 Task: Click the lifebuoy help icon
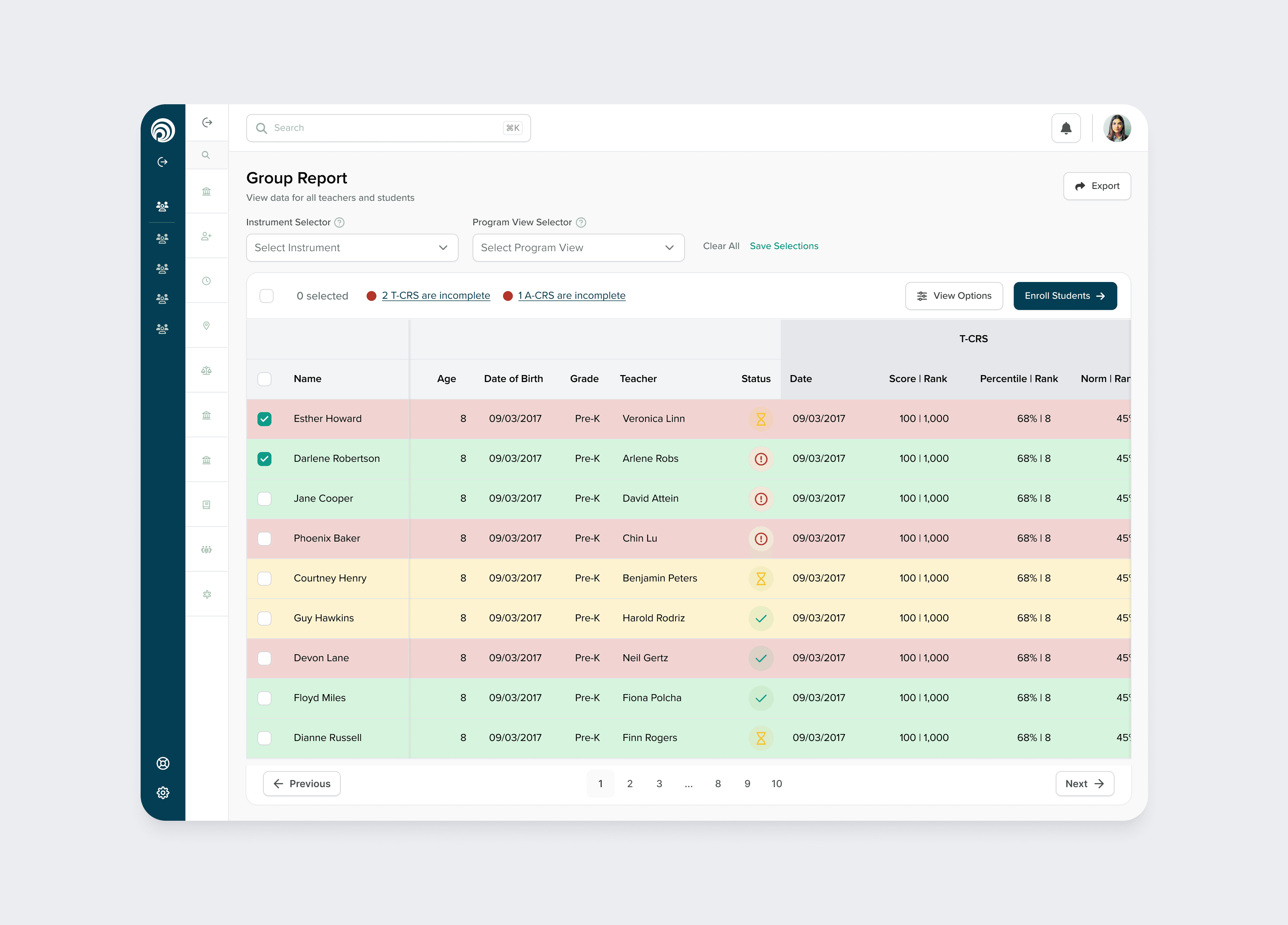(x=162, y=763)
